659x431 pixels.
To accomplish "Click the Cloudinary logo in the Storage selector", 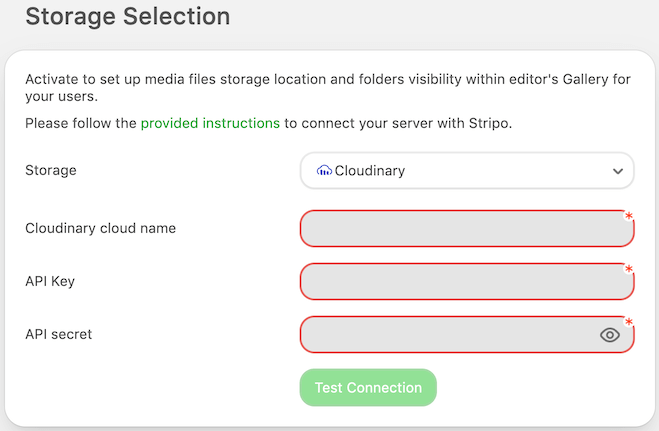I will pyautogui.click(x=324, y=171).
